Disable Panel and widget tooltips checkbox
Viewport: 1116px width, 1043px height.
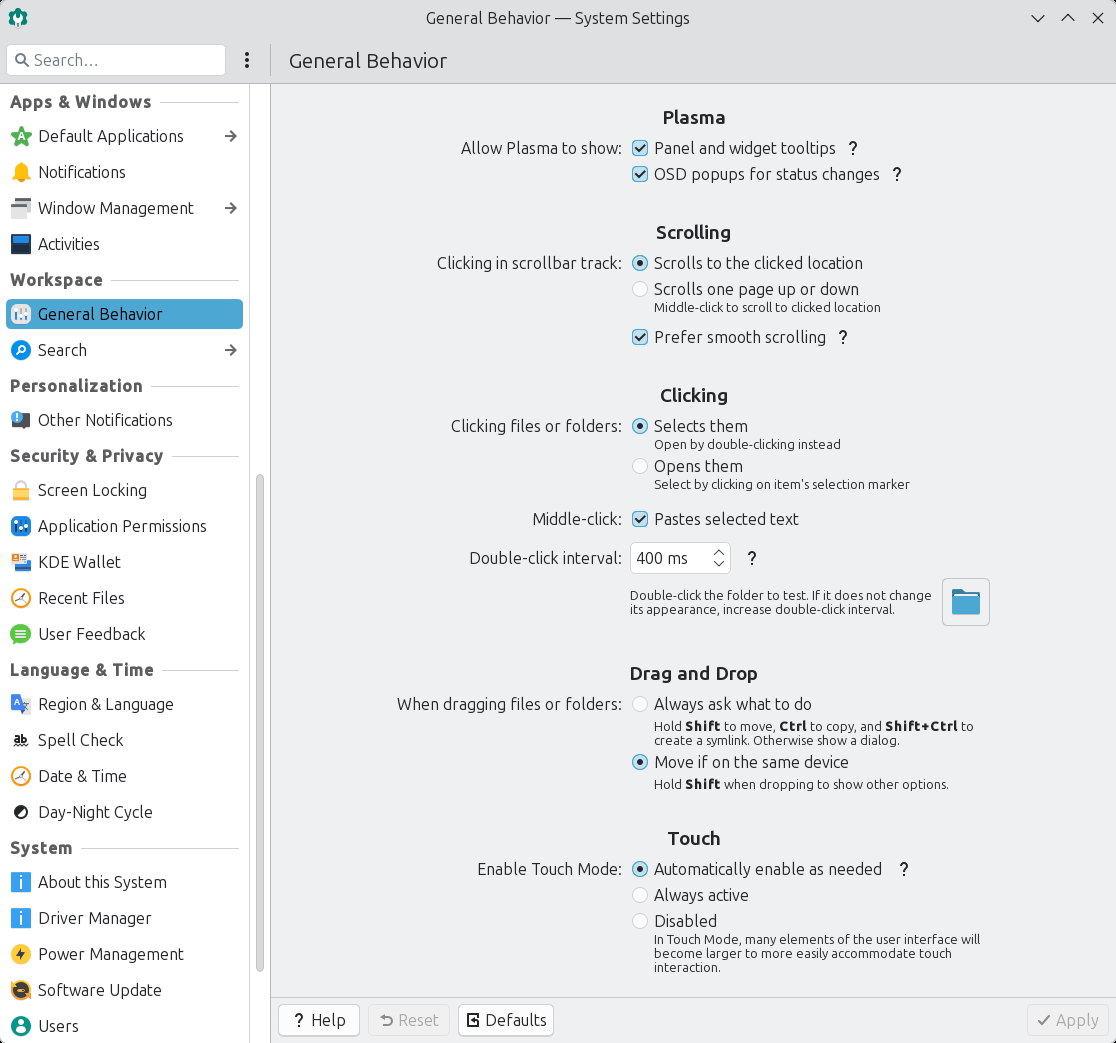640,148
